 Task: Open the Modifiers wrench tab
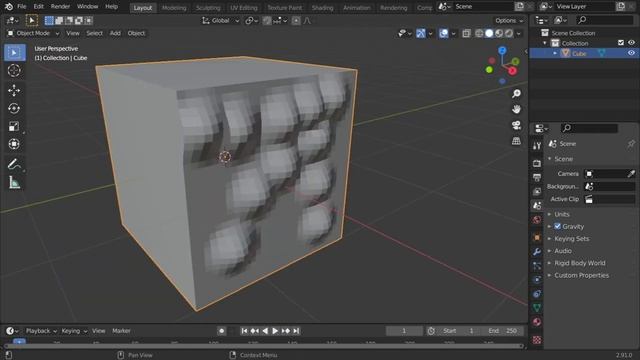(537, 252)
